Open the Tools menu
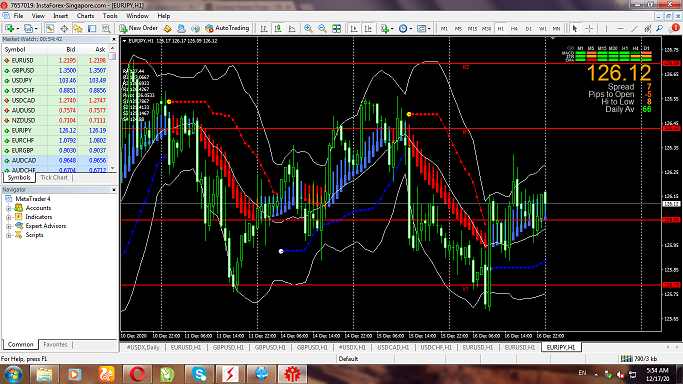 click(110, 16)
